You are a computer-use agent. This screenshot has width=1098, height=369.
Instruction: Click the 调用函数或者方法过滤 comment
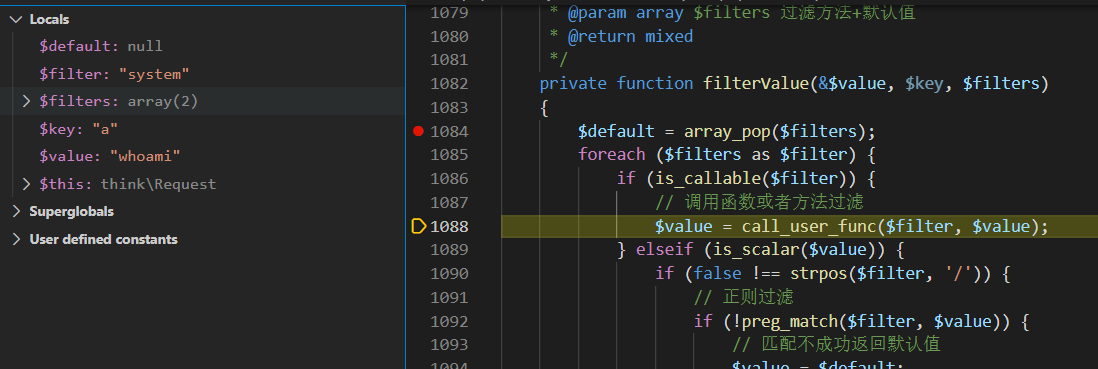[759, 202]
